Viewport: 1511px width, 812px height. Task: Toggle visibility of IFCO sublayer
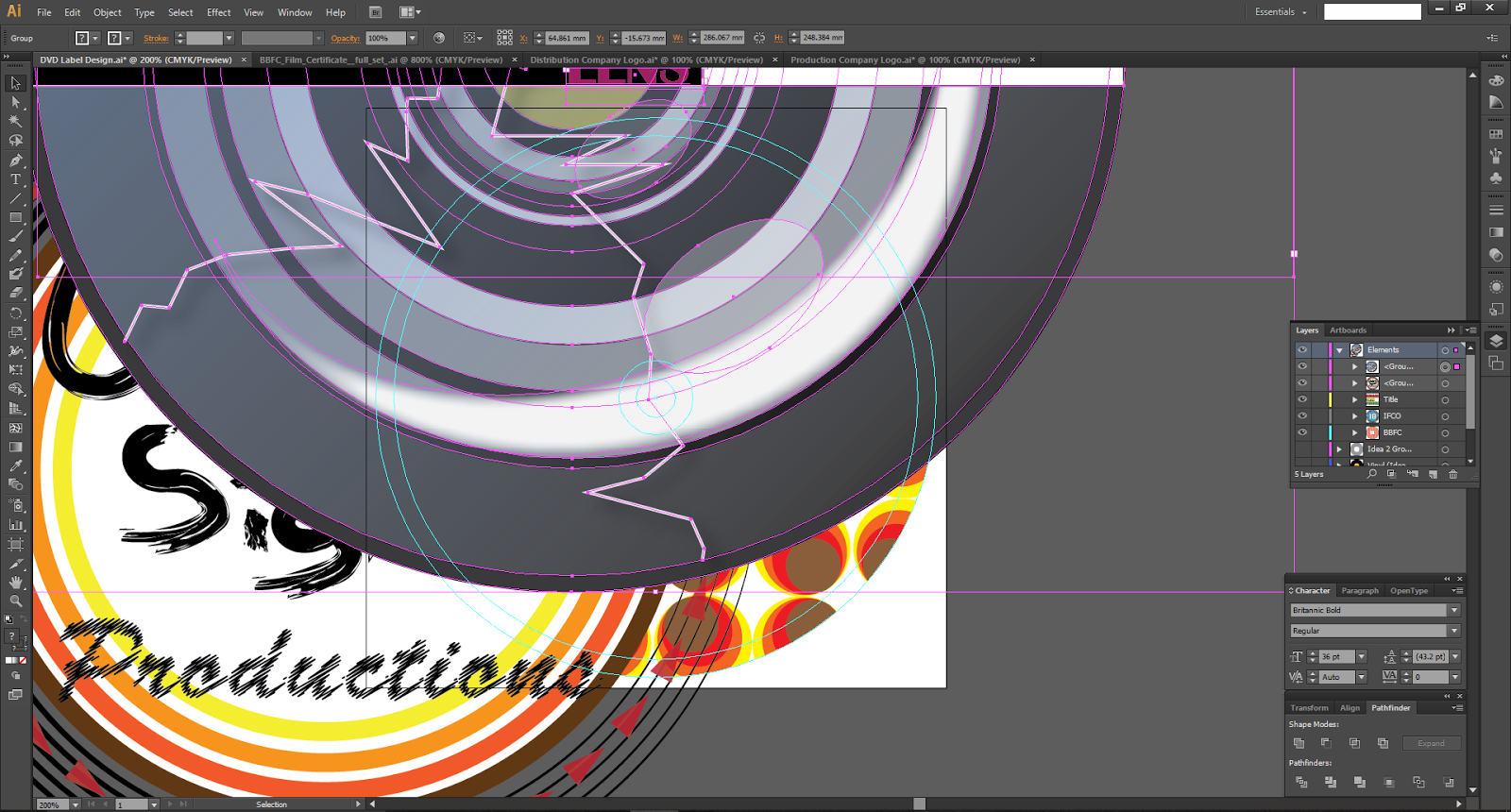(1302, 416)
